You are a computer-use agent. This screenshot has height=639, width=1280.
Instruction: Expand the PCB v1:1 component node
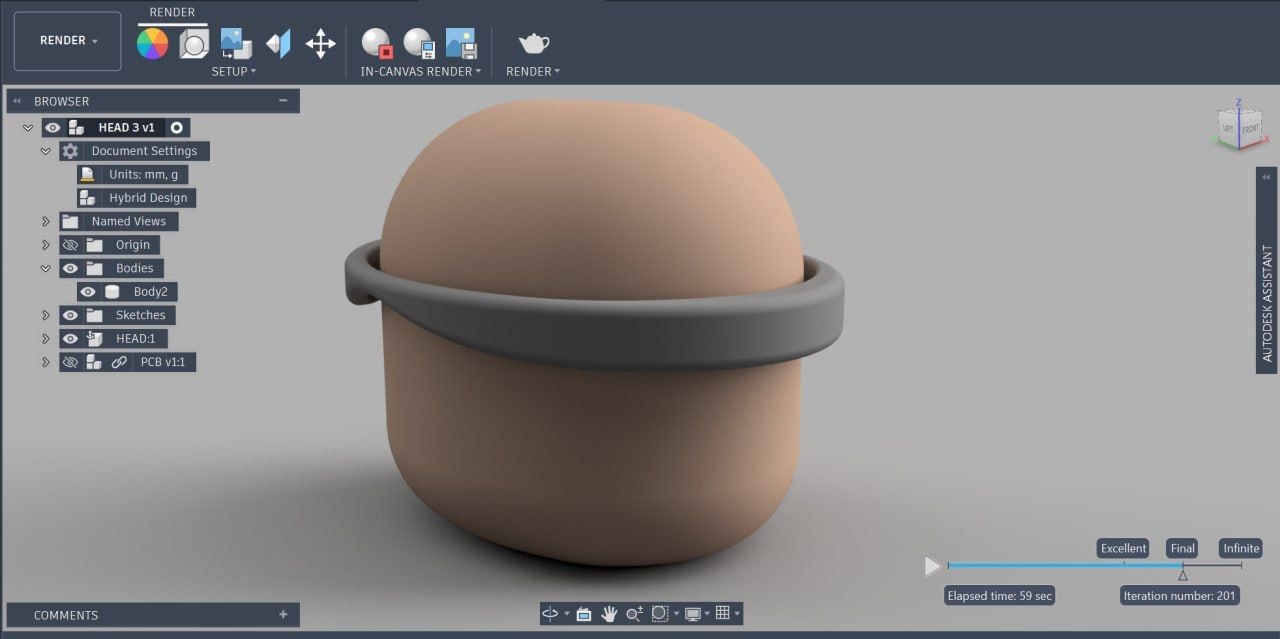[x=46, y=362]
